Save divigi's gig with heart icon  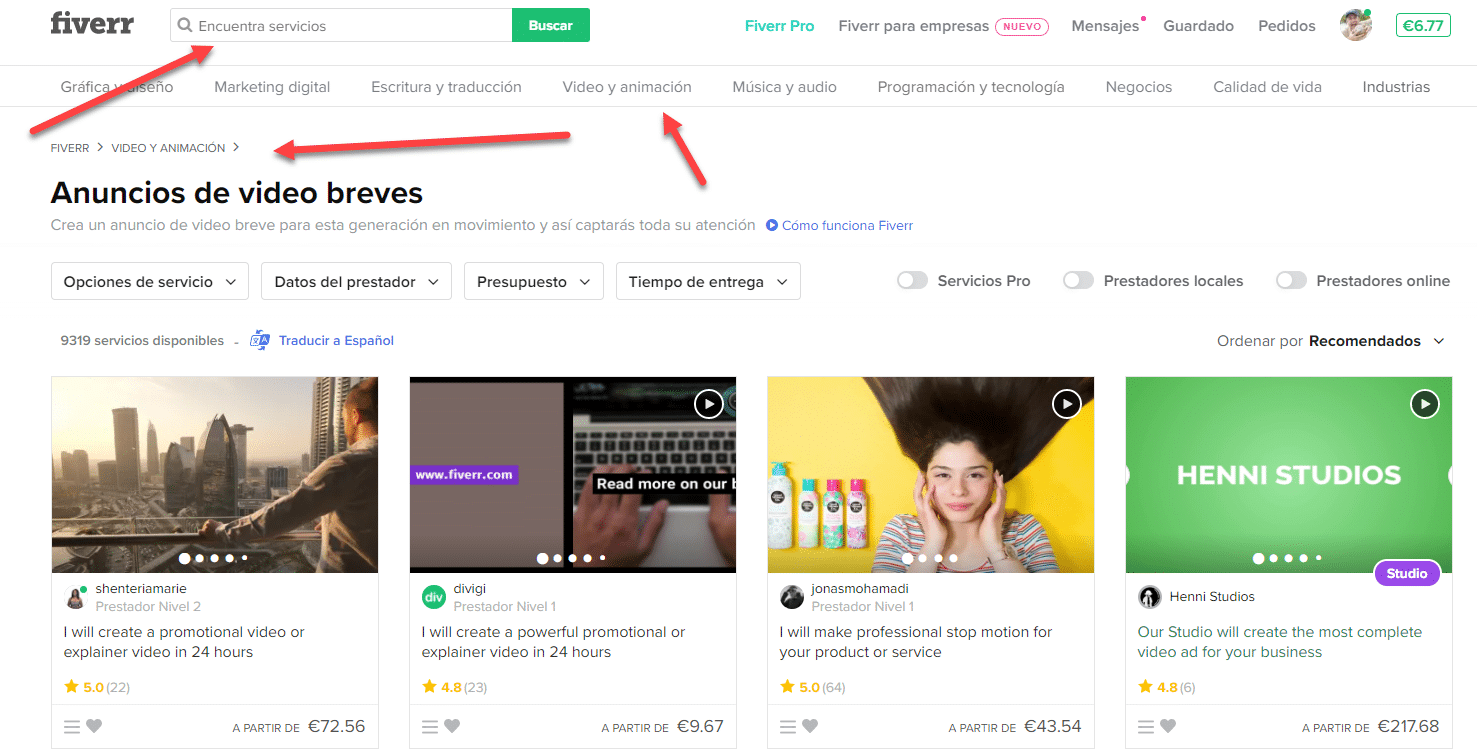452,727
